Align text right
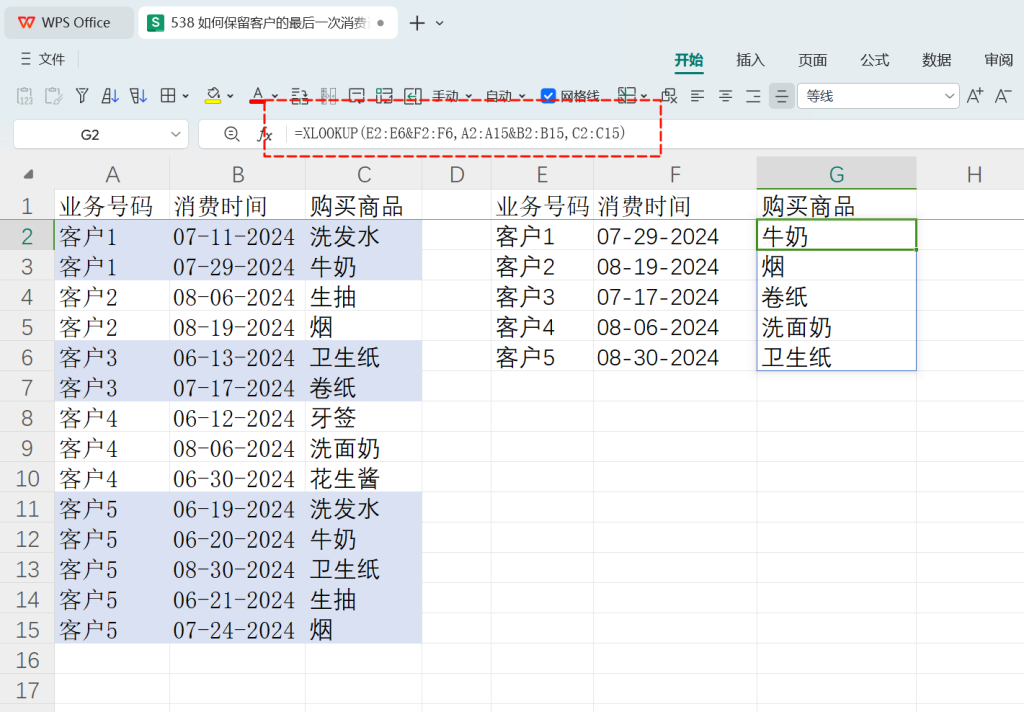This screenshot has height=712, width=1024. coord(754,96)
